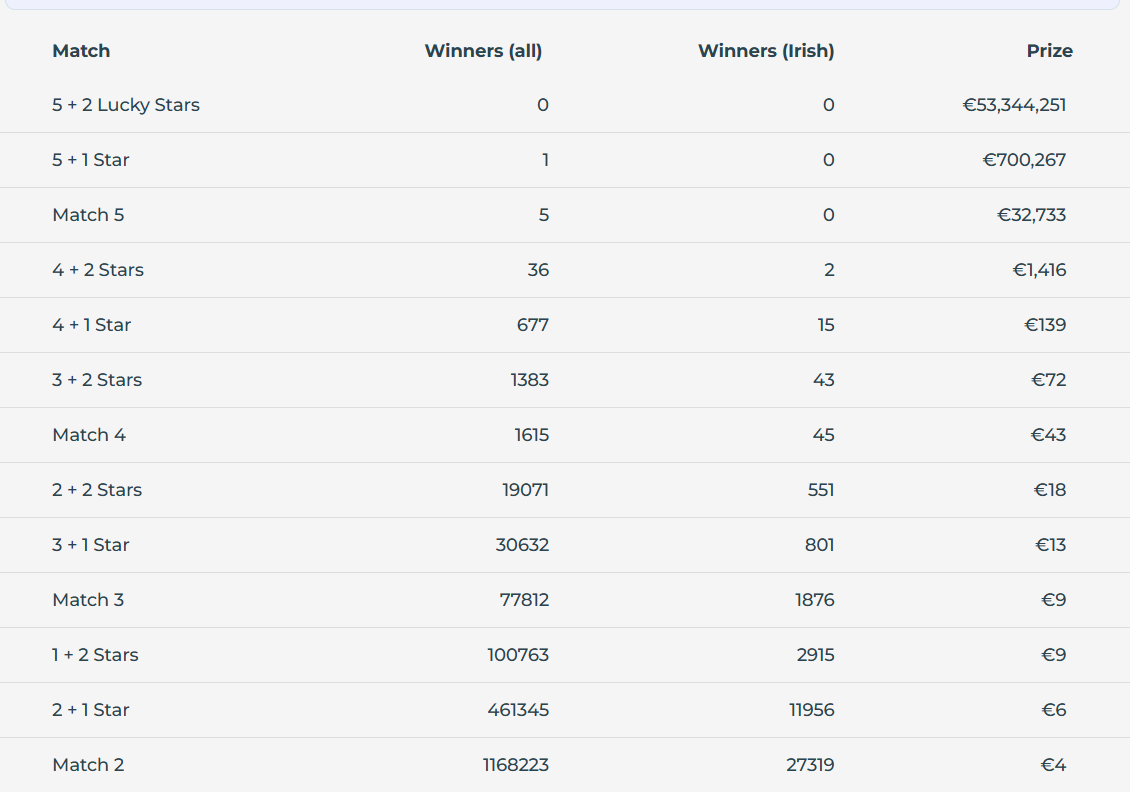Select the 5 + 2 Lucky Stars row label
This screenshot has width=1130, height=792.
click(126, 105)
